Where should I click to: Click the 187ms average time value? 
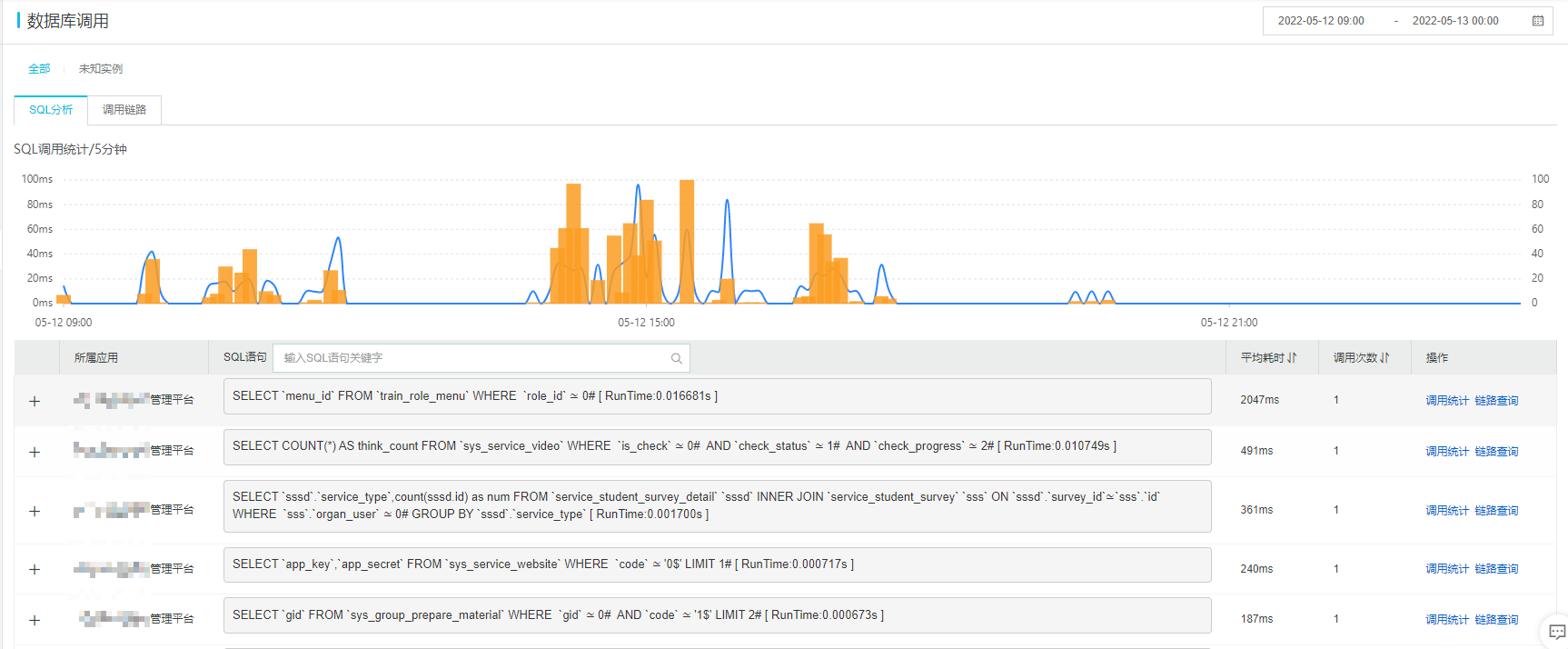point(1256,619)
